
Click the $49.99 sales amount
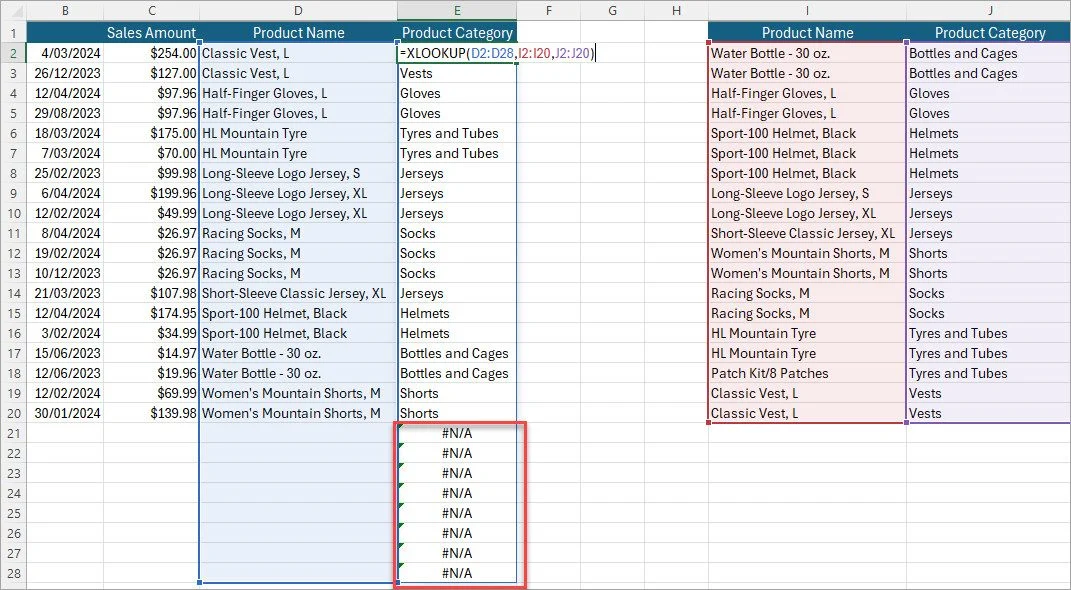click(x=152, y=213)
